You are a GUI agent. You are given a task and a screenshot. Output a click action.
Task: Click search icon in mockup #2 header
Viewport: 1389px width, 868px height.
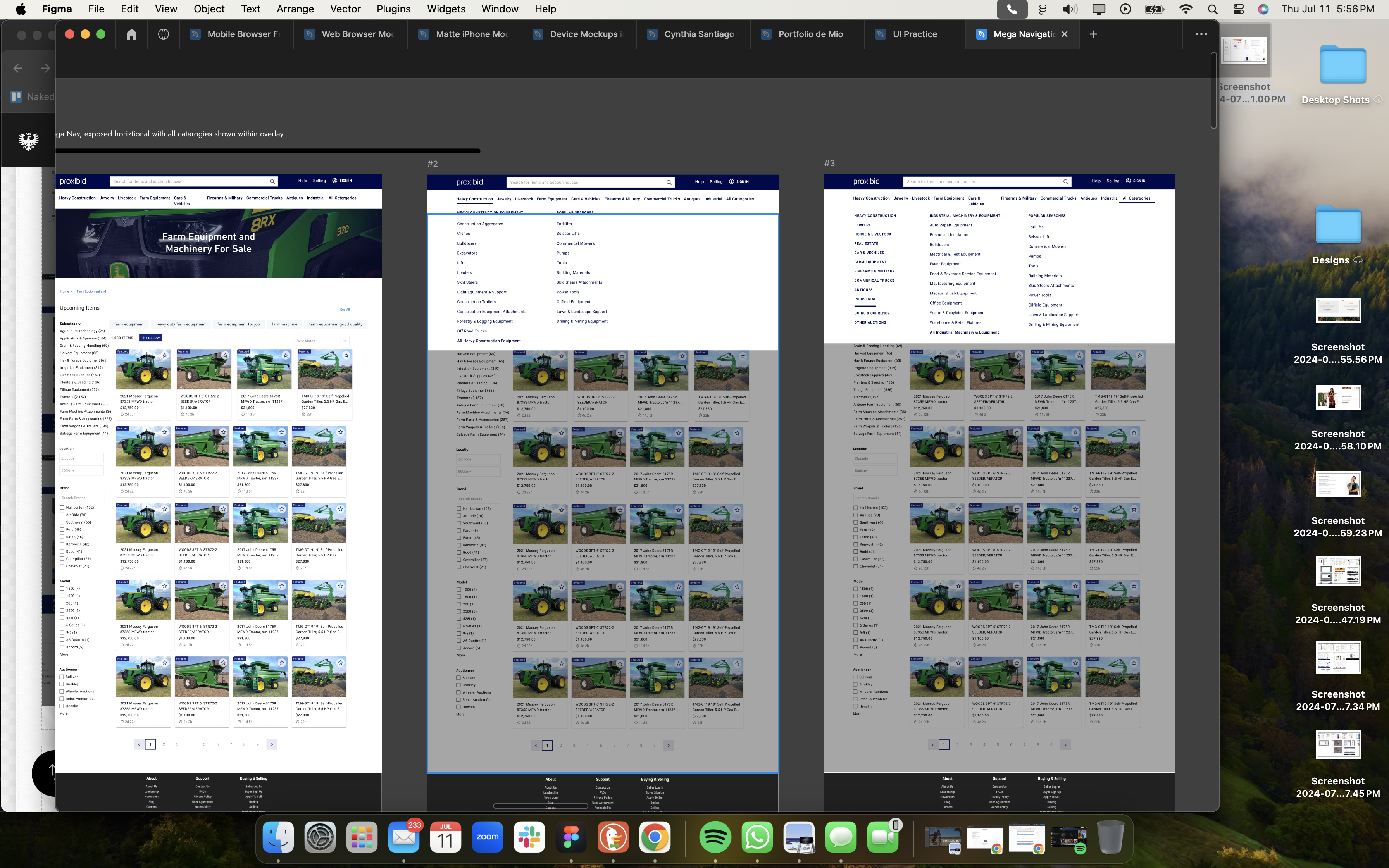669,182
